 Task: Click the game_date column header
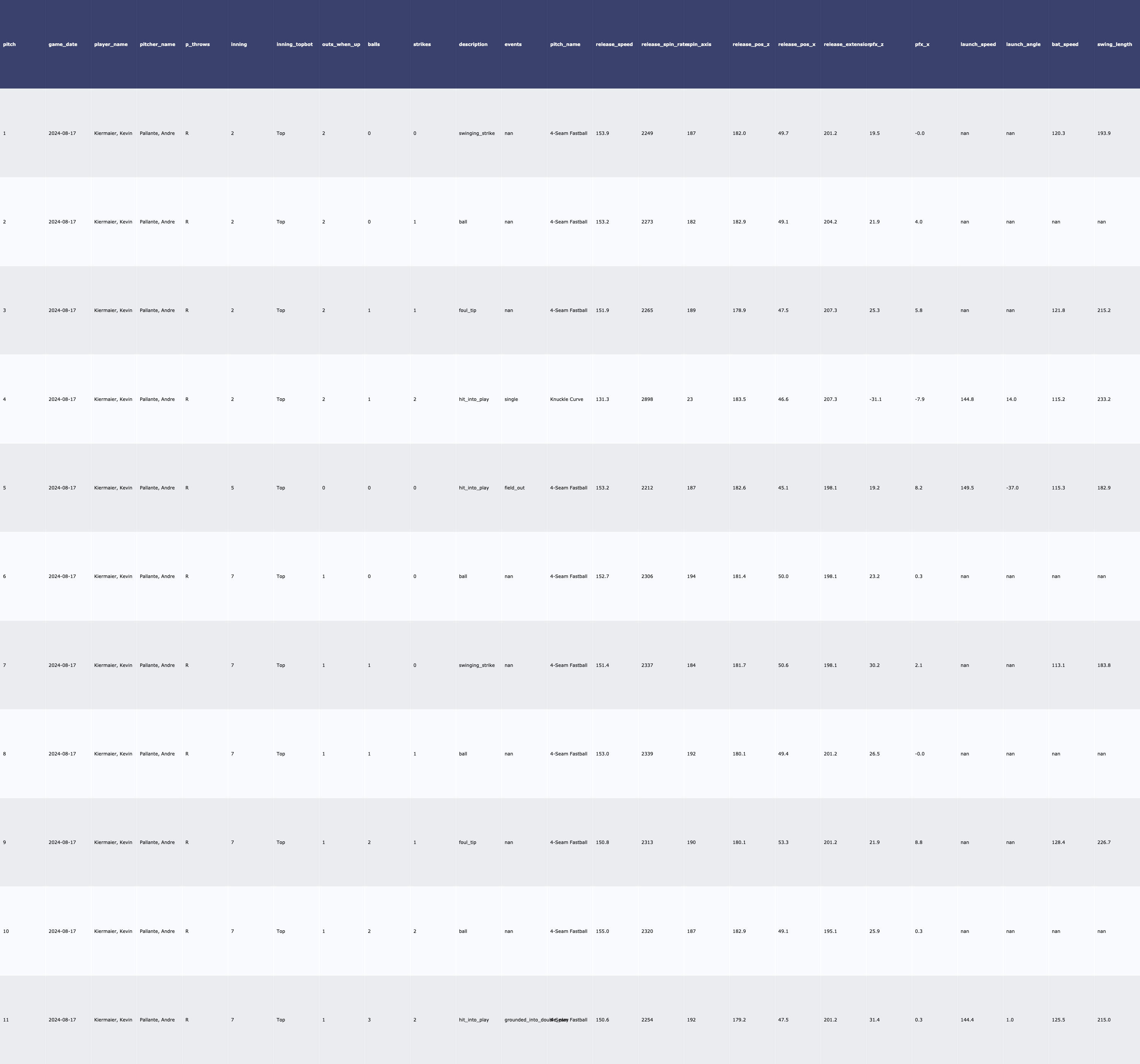click(x=62, y=44)
